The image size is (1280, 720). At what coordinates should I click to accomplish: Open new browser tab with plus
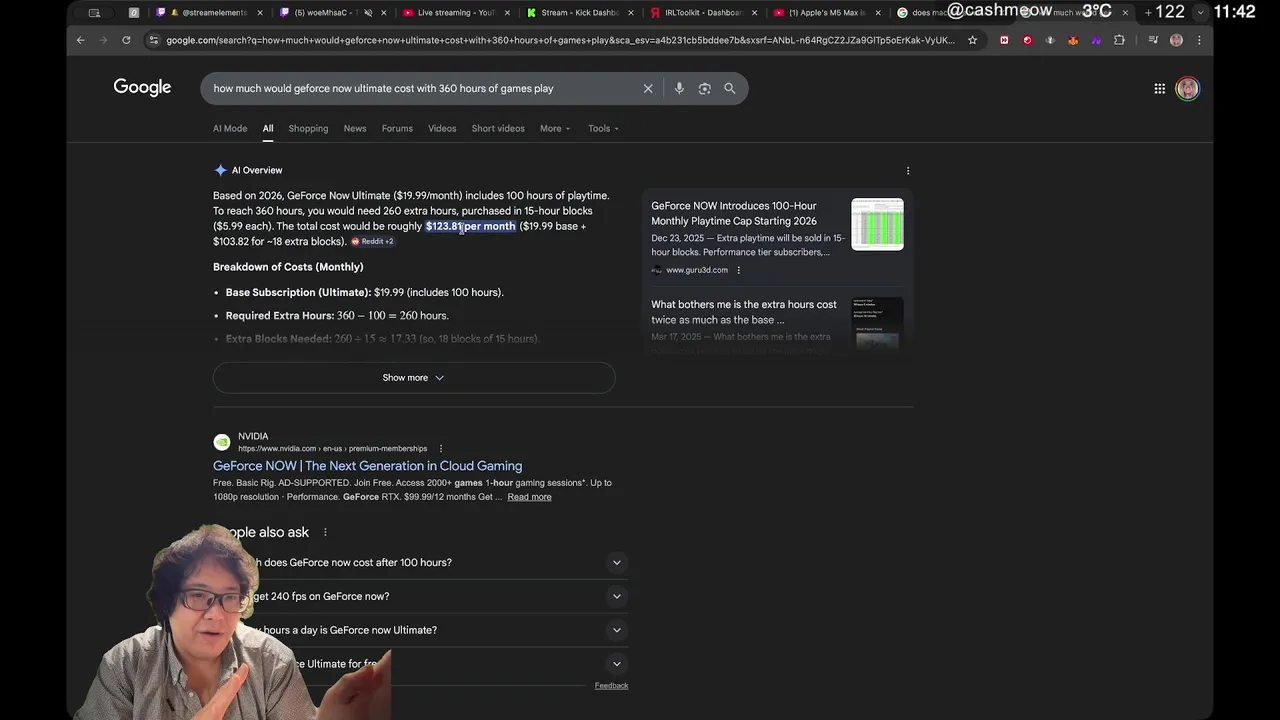[x=1148, y=12]
